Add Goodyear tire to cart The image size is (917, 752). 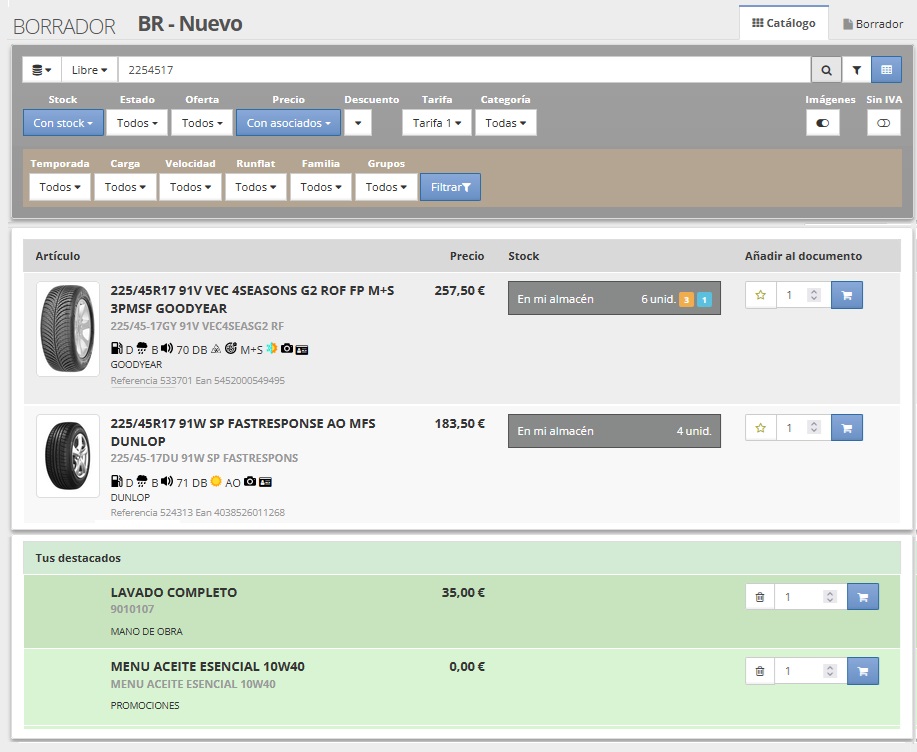click(x=847, y=295)
